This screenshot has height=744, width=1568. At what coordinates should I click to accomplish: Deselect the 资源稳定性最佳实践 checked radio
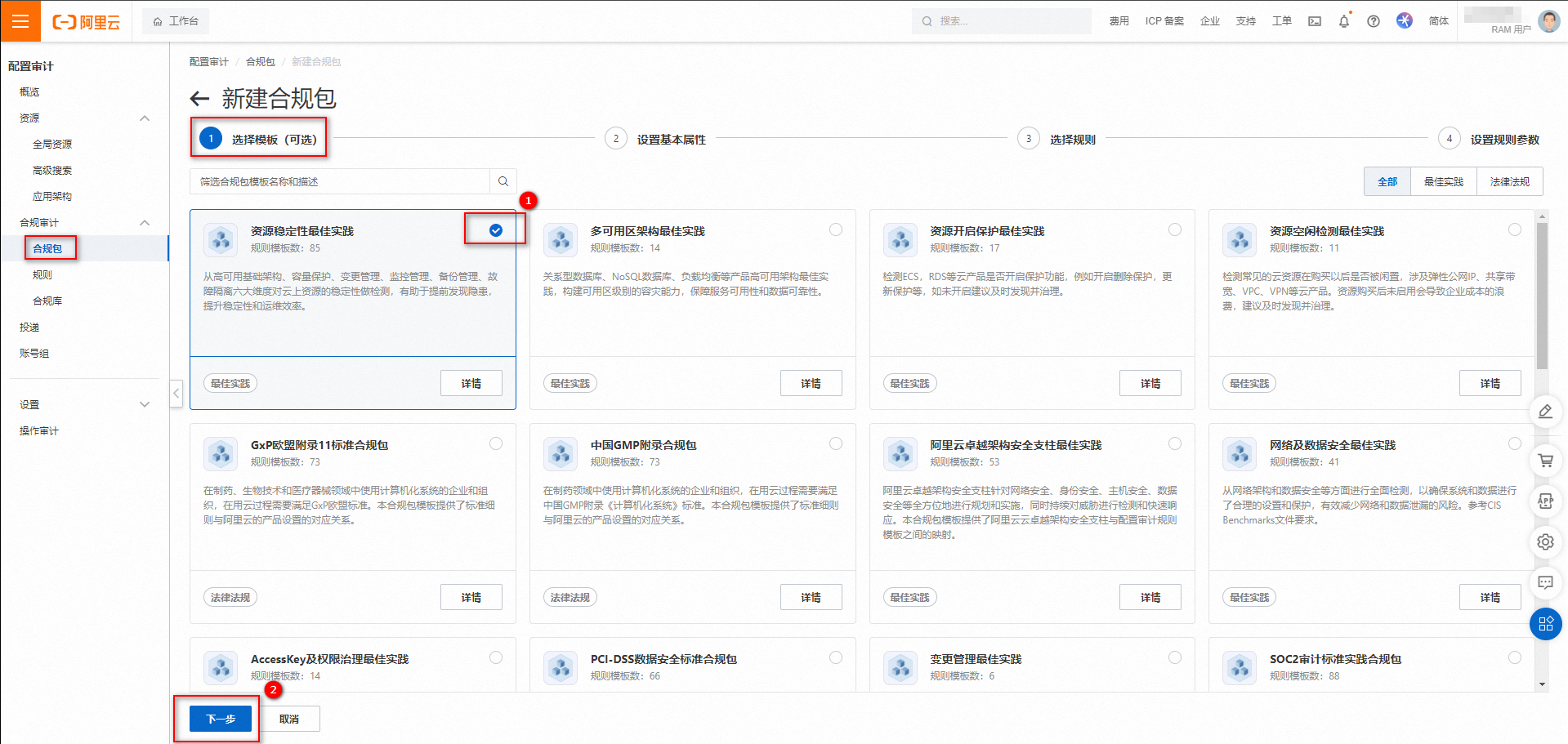tap(495, 230)
